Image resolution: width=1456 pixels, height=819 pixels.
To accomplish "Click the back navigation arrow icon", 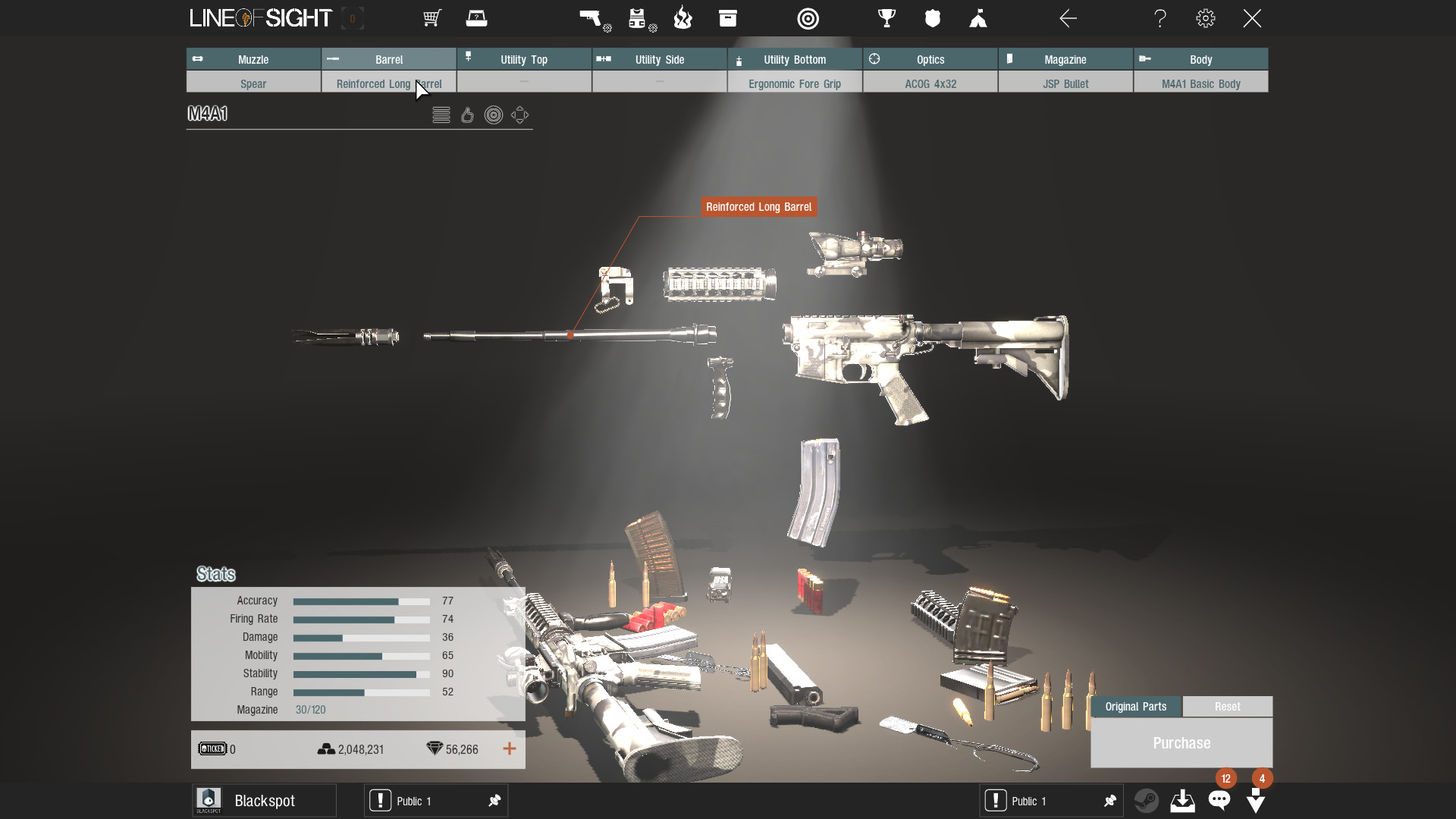I will [1066, 18].
